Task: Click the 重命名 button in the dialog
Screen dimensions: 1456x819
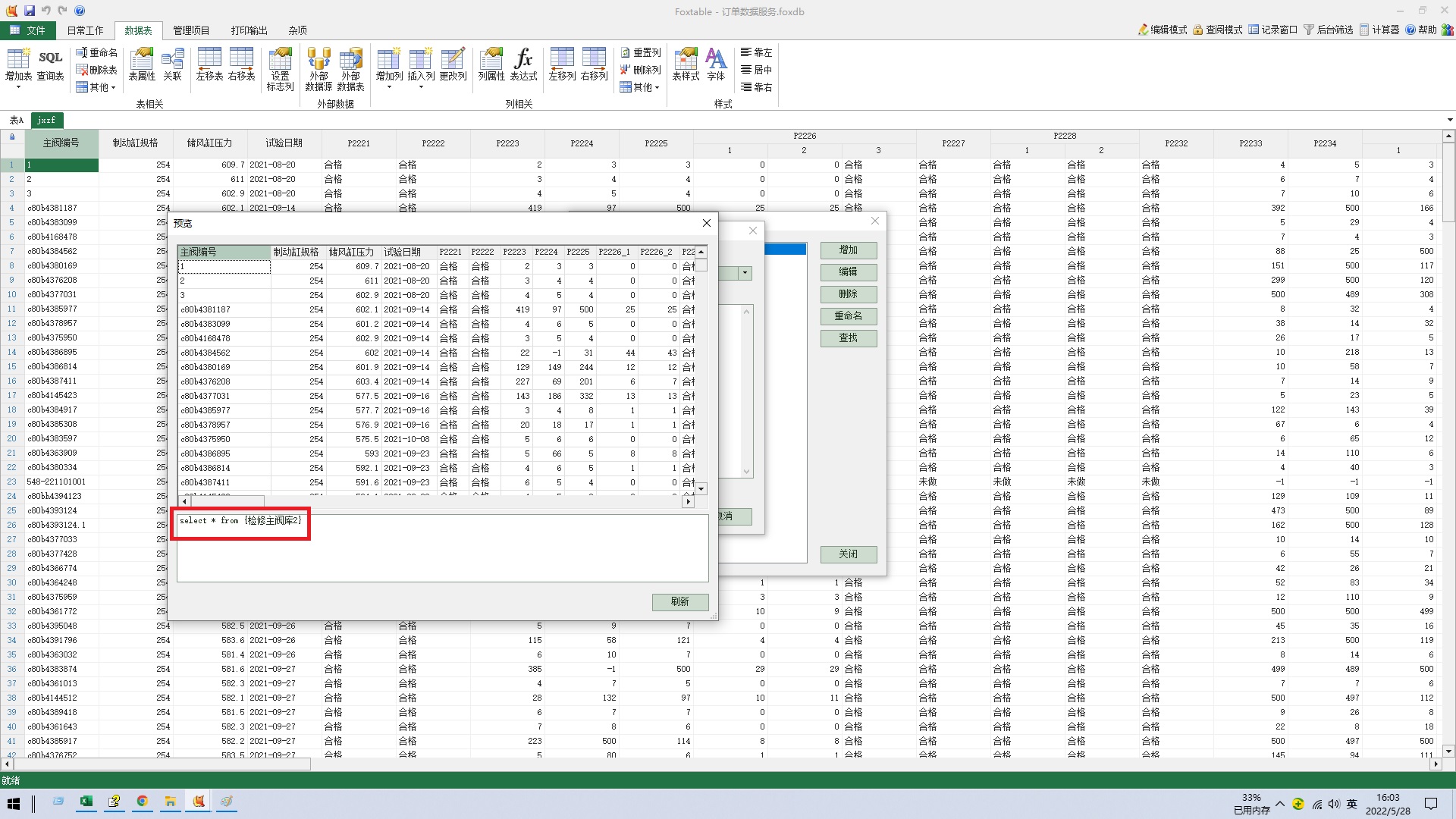Action: 849,316
